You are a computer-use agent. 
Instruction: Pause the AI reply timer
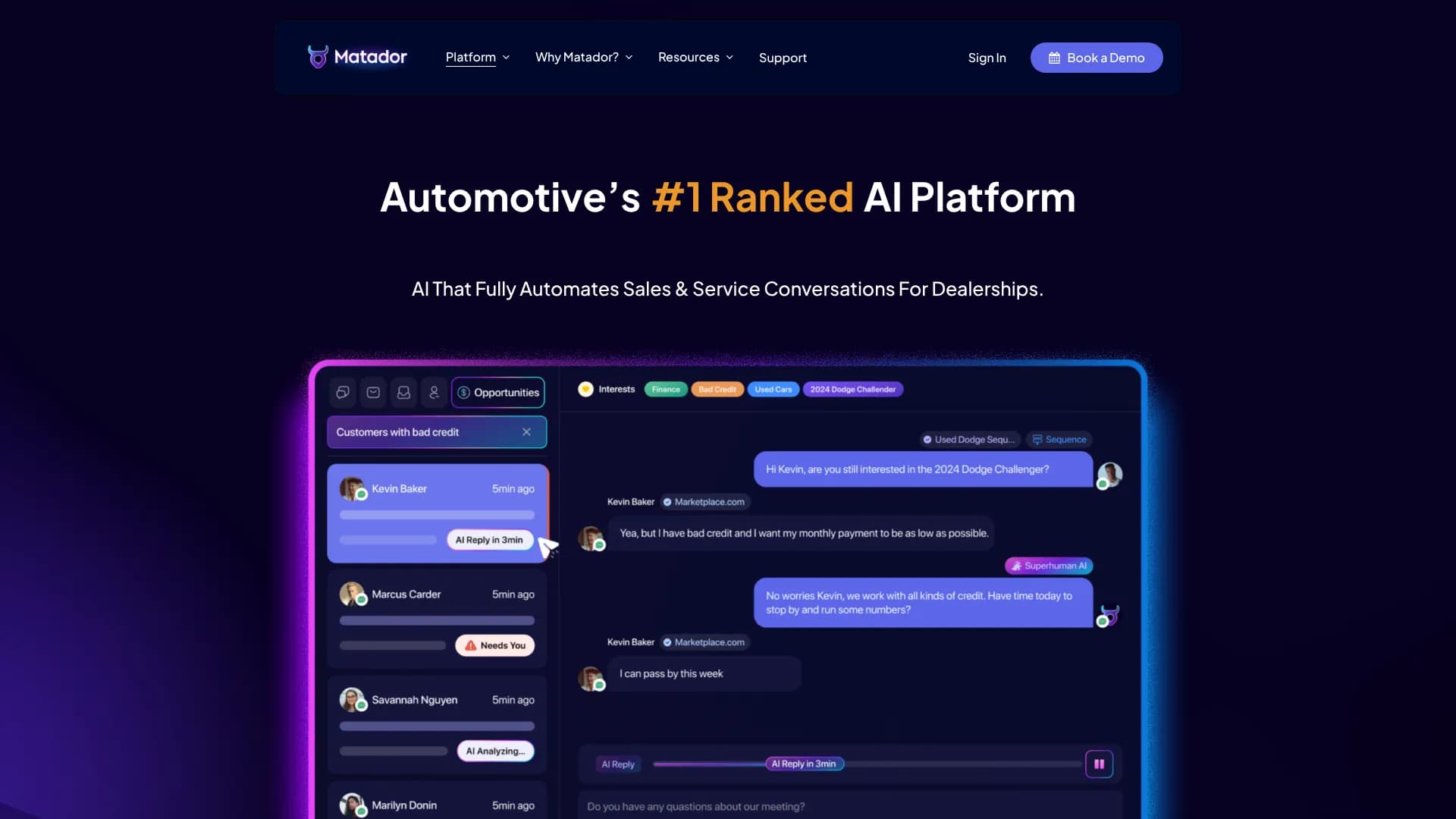pos(1099,764)
